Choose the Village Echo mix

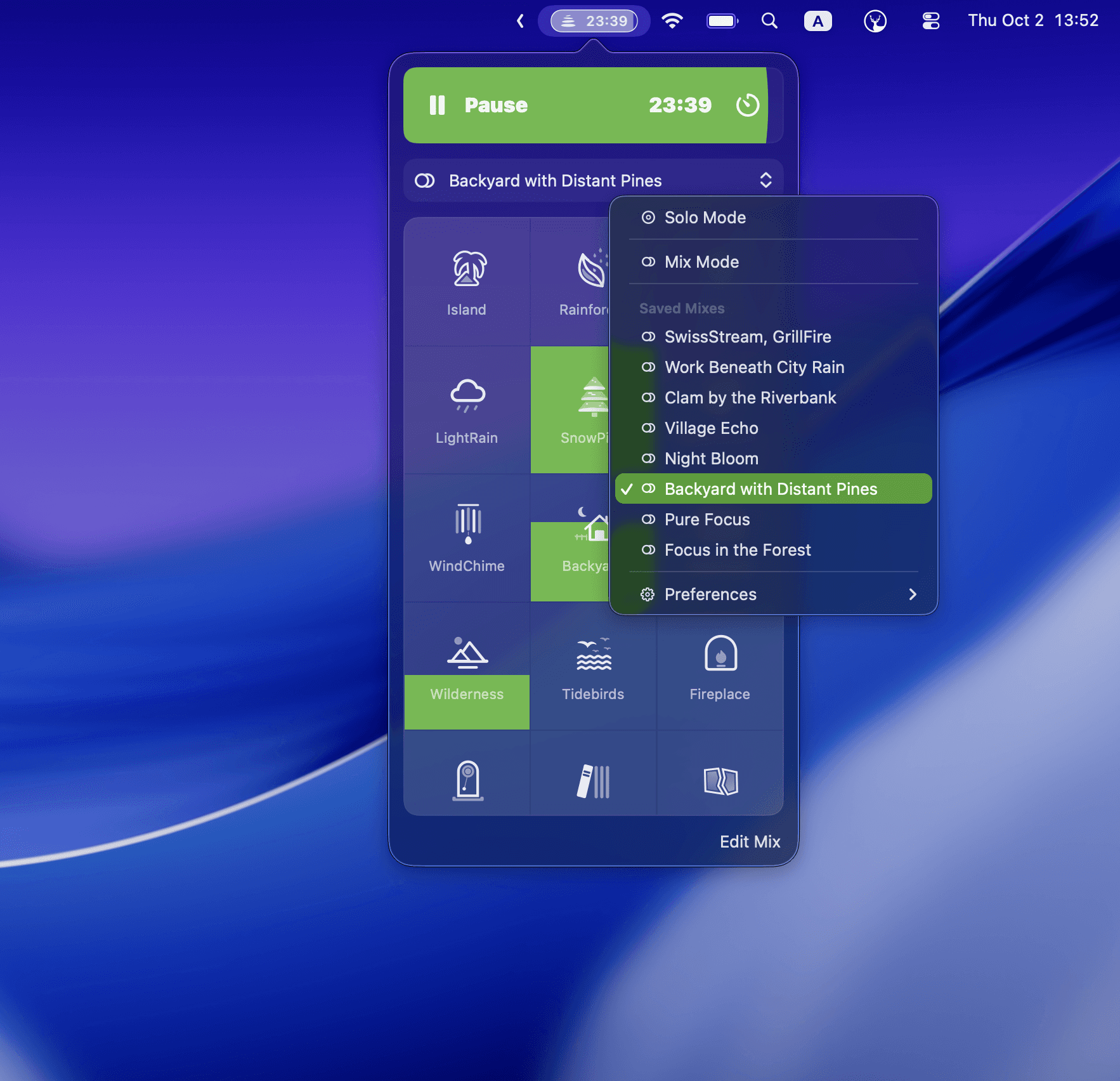coord(774,428)
